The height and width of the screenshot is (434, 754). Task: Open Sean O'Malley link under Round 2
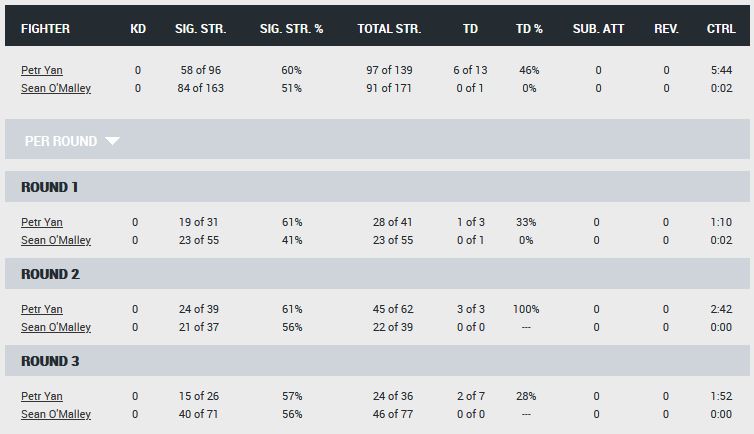[56, 327]
